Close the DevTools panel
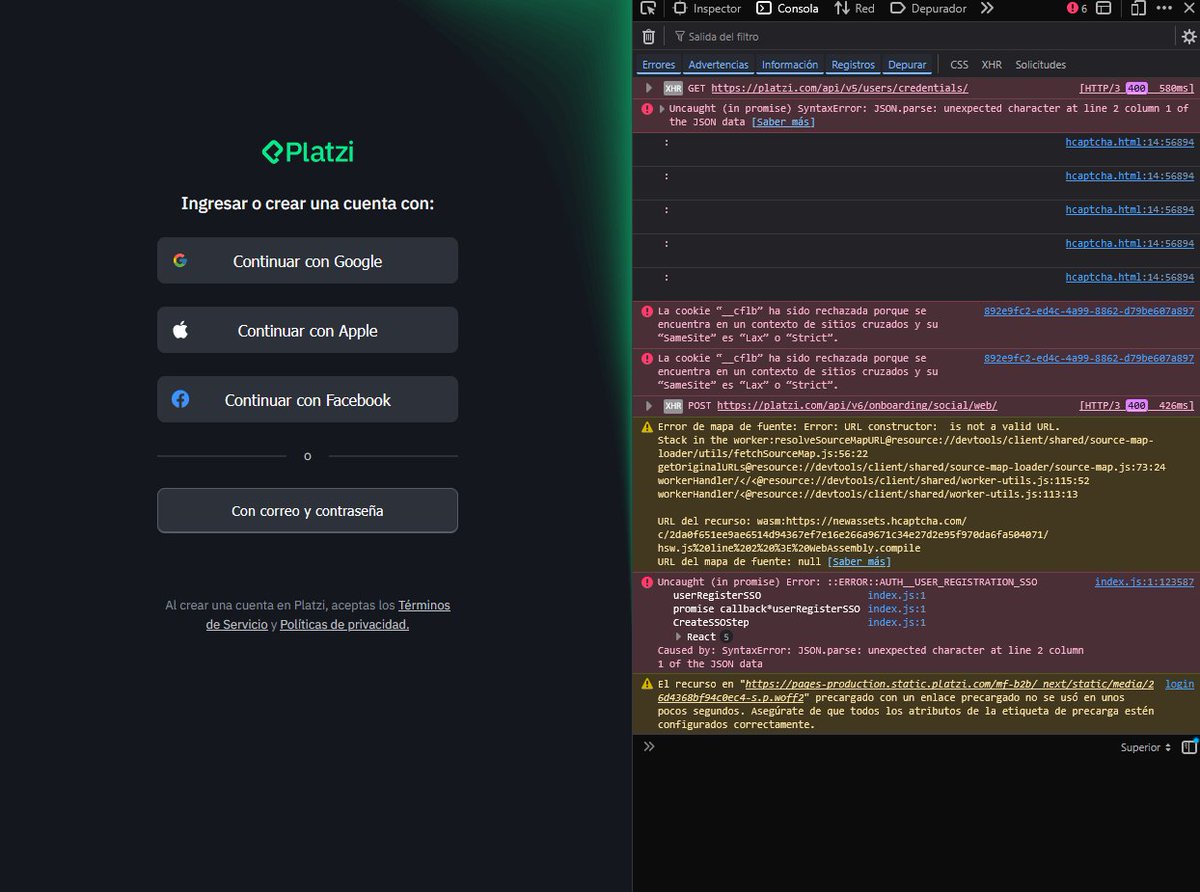This screenshot has width=1200, height=892. (x=1188, y=8)
